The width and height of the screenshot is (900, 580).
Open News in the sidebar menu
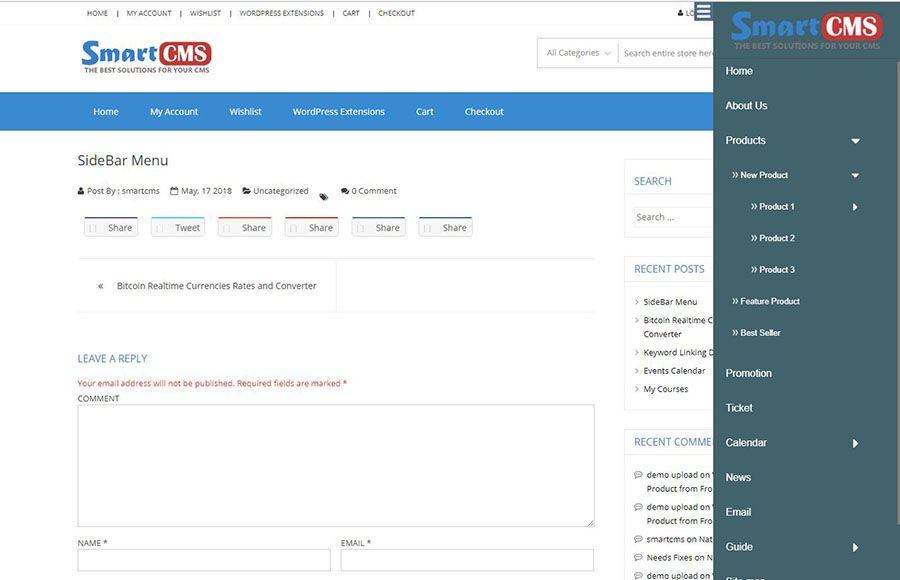point(738,477)
